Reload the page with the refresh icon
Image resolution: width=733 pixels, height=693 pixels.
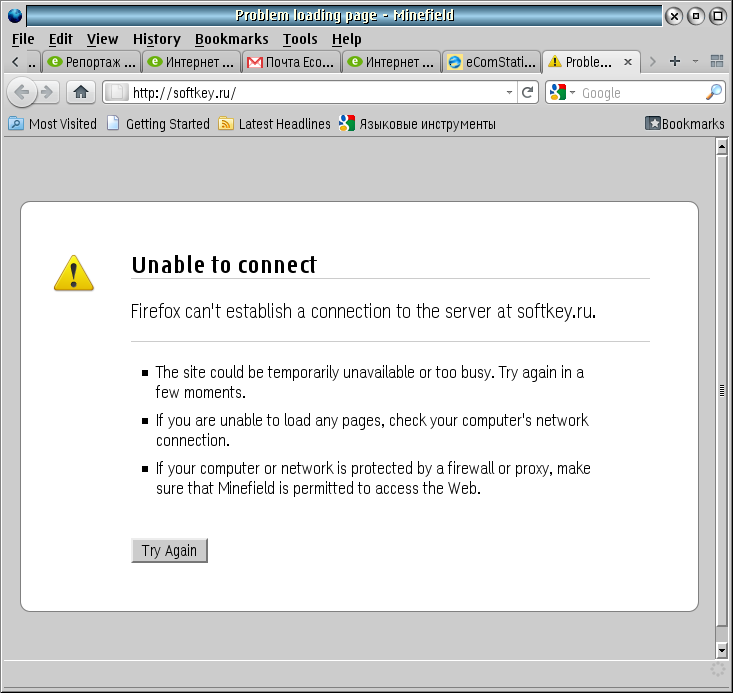point(528,92)
